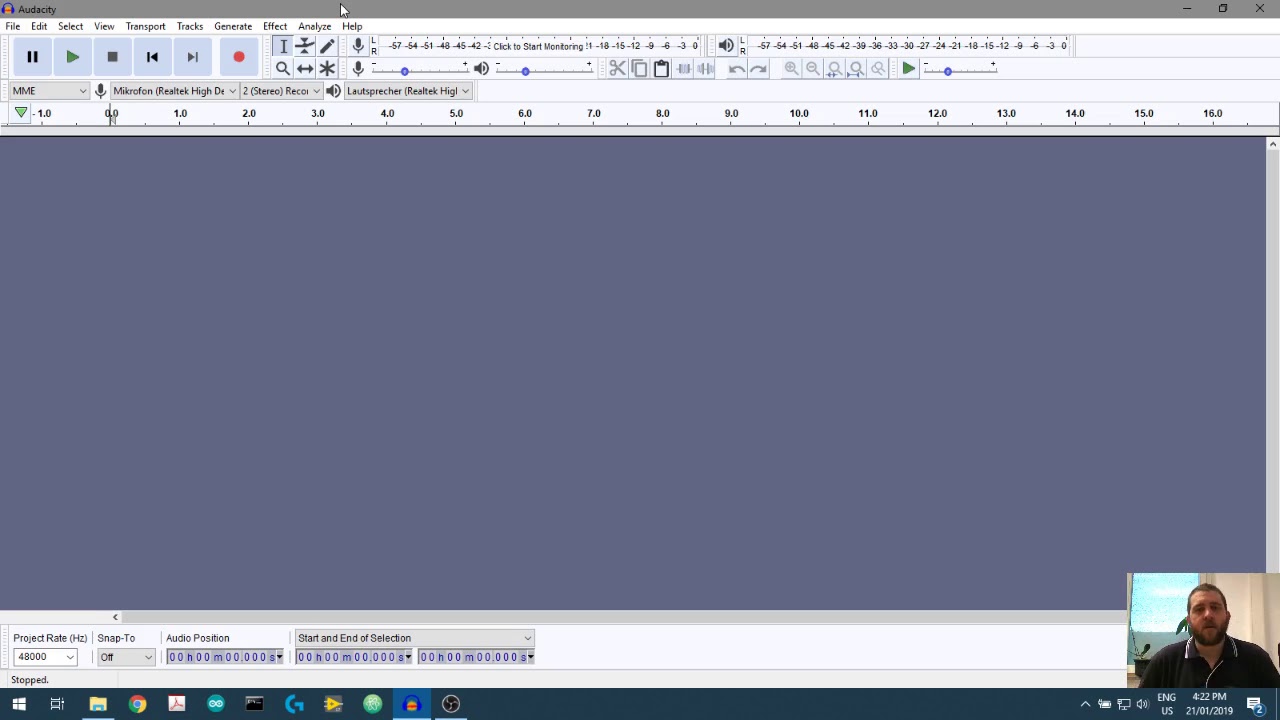The width and height of the screenshot is (1280, 720).
Task: Open the Transport menu
Action: coord(145,26)
